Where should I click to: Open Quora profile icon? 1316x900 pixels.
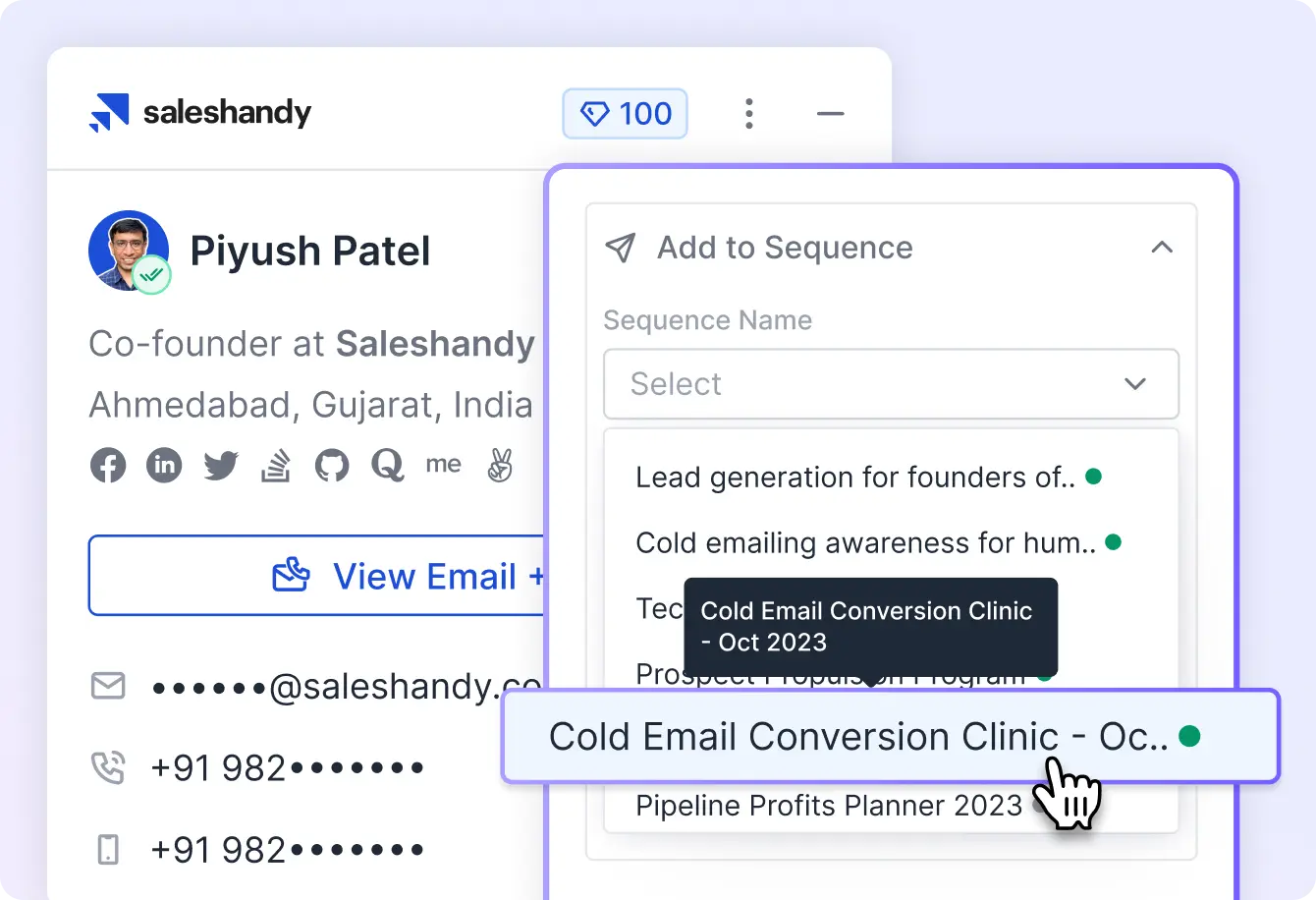click(388, 465)
